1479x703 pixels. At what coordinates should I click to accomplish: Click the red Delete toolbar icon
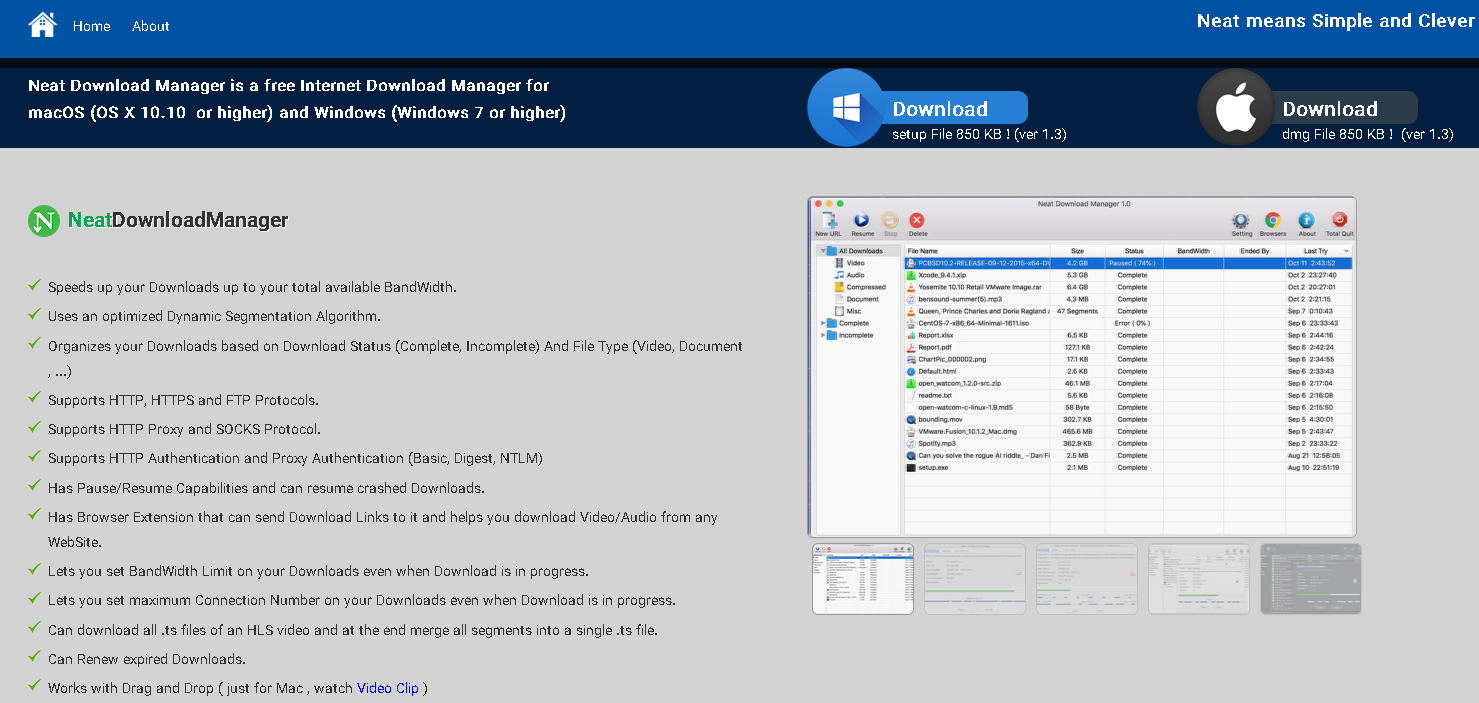[917, 222]
